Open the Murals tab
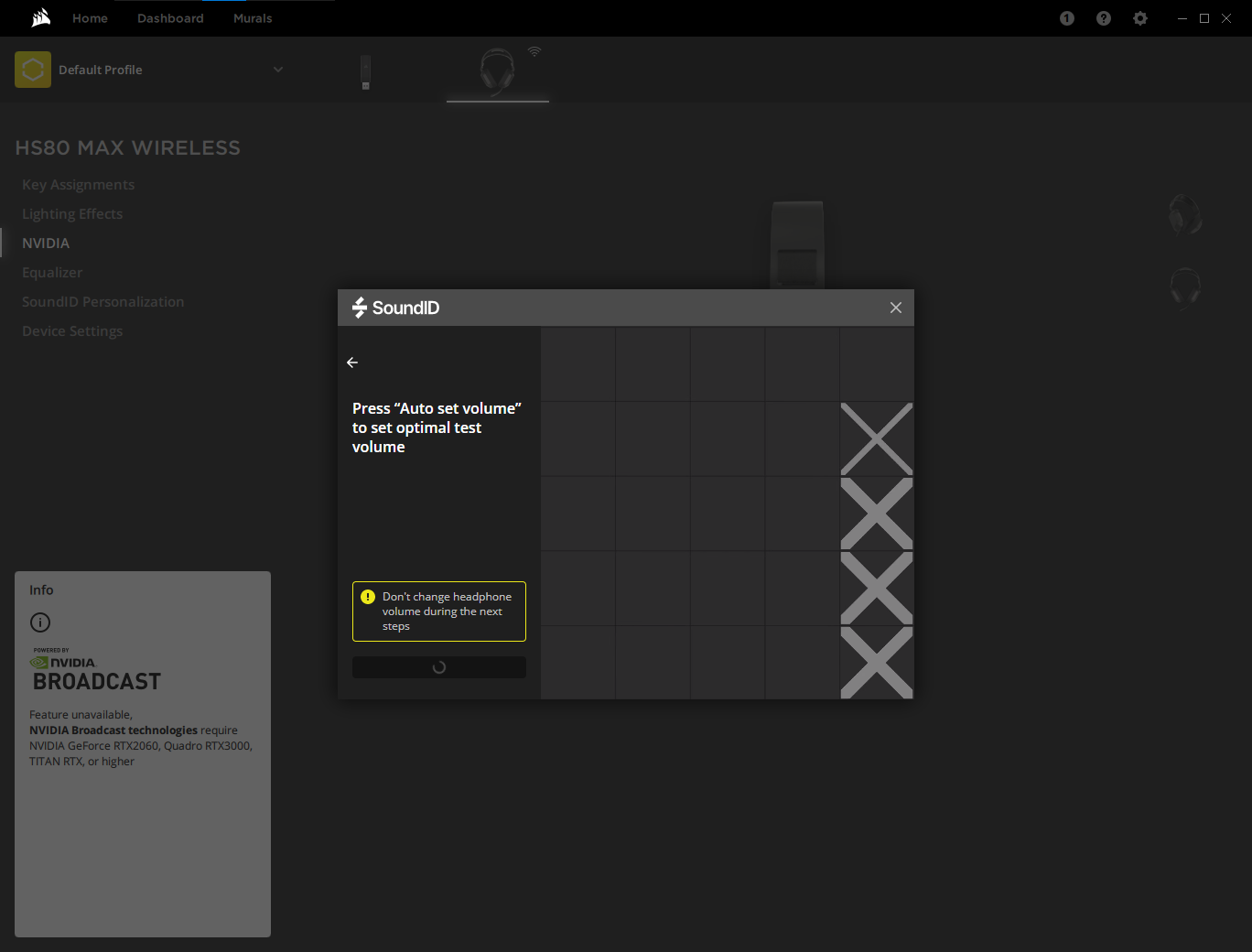 coord(253,18)
